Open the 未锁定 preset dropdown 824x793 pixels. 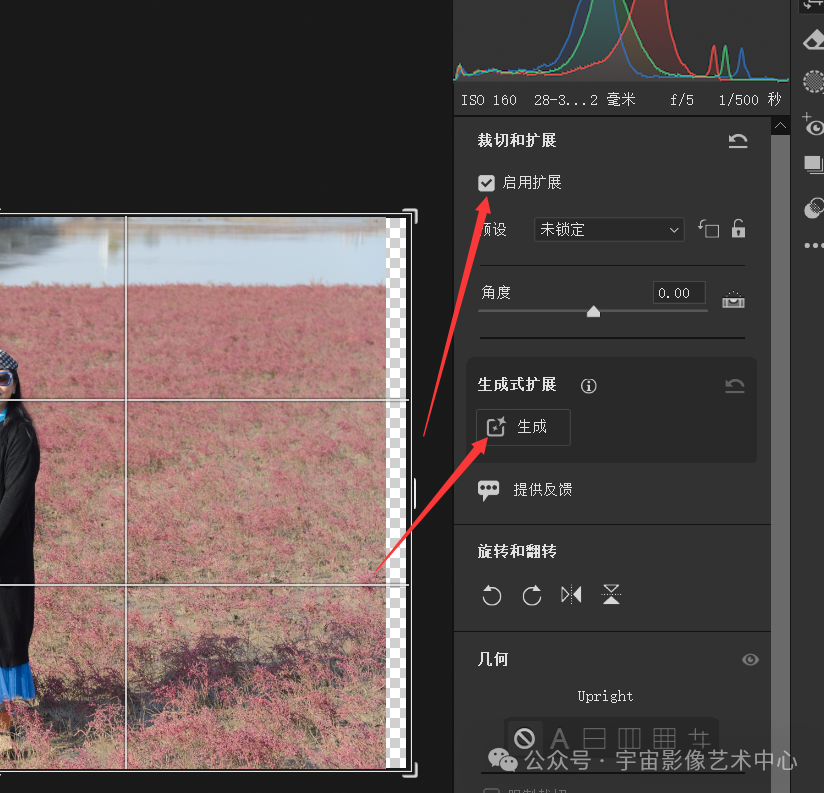[608, 229]
